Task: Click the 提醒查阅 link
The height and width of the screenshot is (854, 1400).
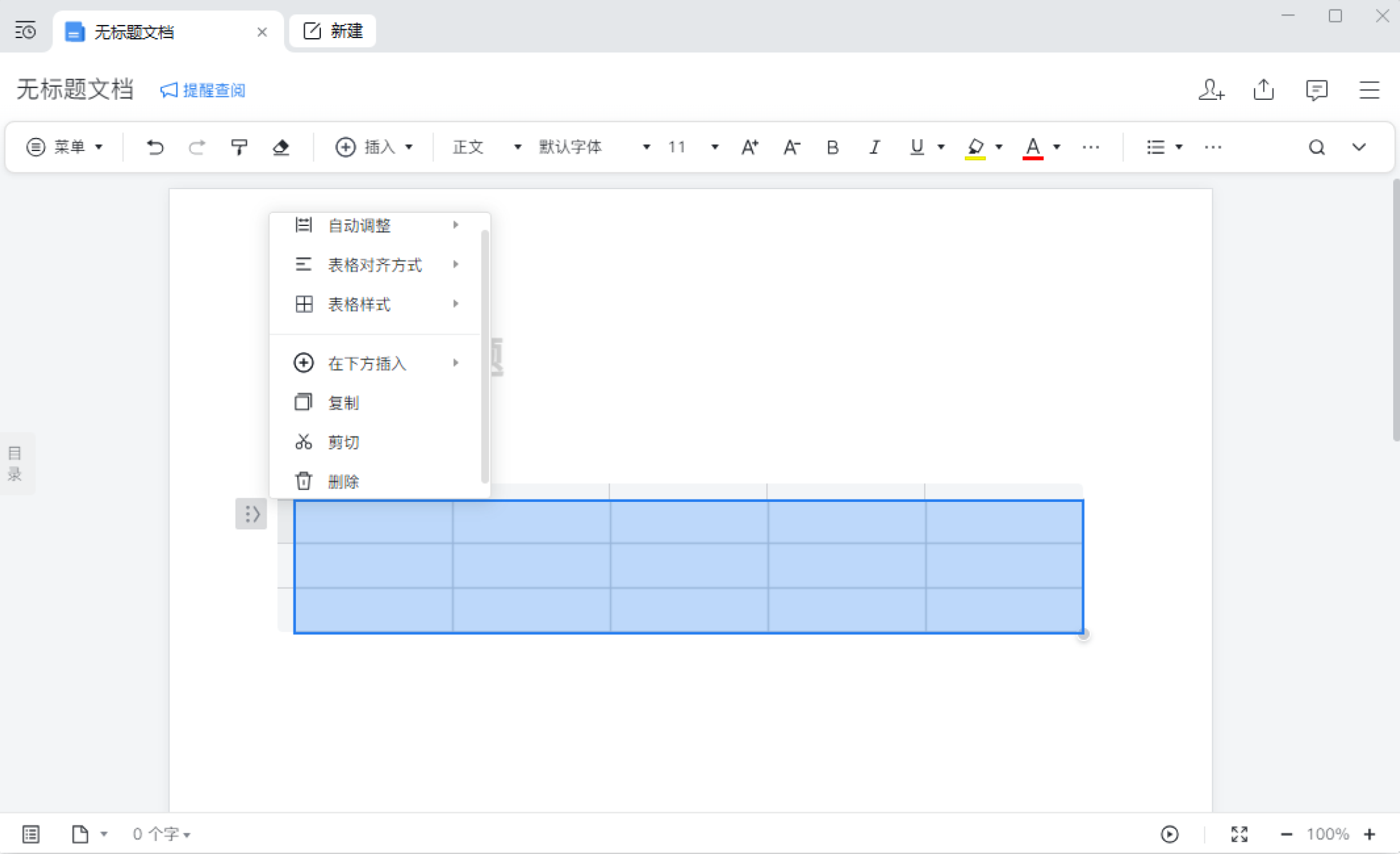Action: tap(203, 91)
